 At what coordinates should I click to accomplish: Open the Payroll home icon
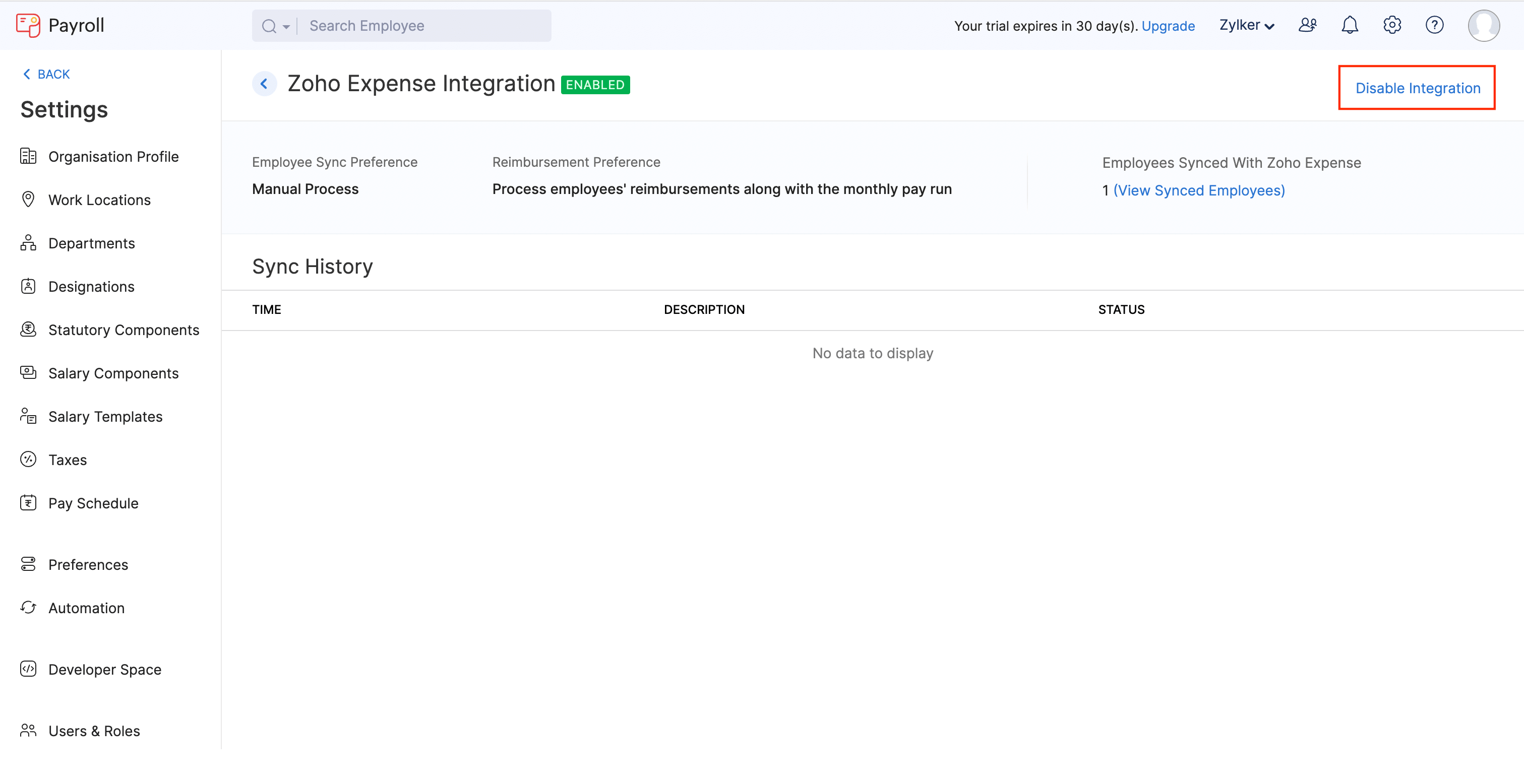27,25
